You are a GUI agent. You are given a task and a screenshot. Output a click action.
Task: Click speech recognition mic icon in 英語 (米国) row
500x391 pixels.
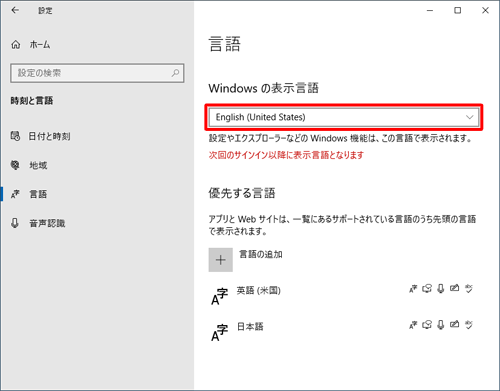[x=441, y=289]
